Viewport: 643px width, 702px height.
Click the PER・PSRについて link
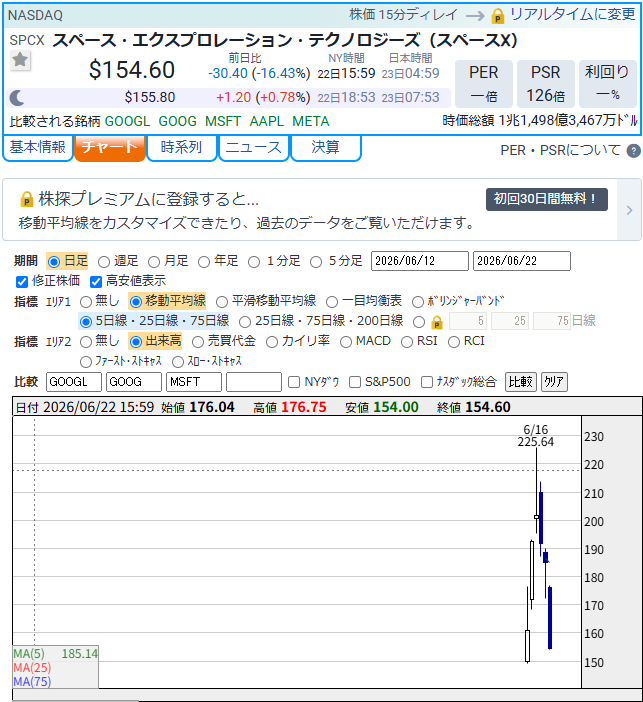pos(560,150)
